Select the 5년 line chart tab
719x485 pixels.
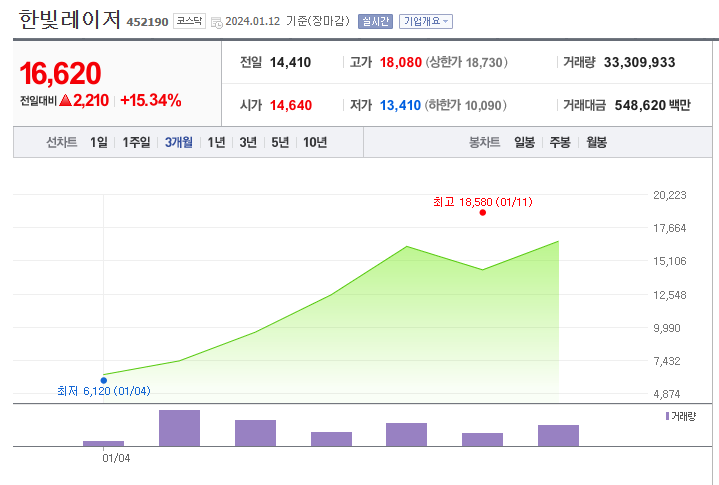[x=280, y=143]
